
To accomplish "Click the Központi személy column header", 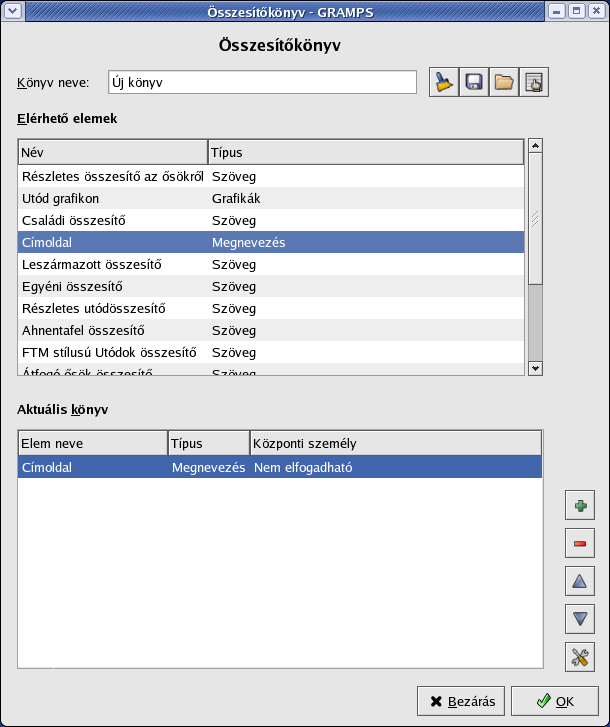I will (394, 443).
